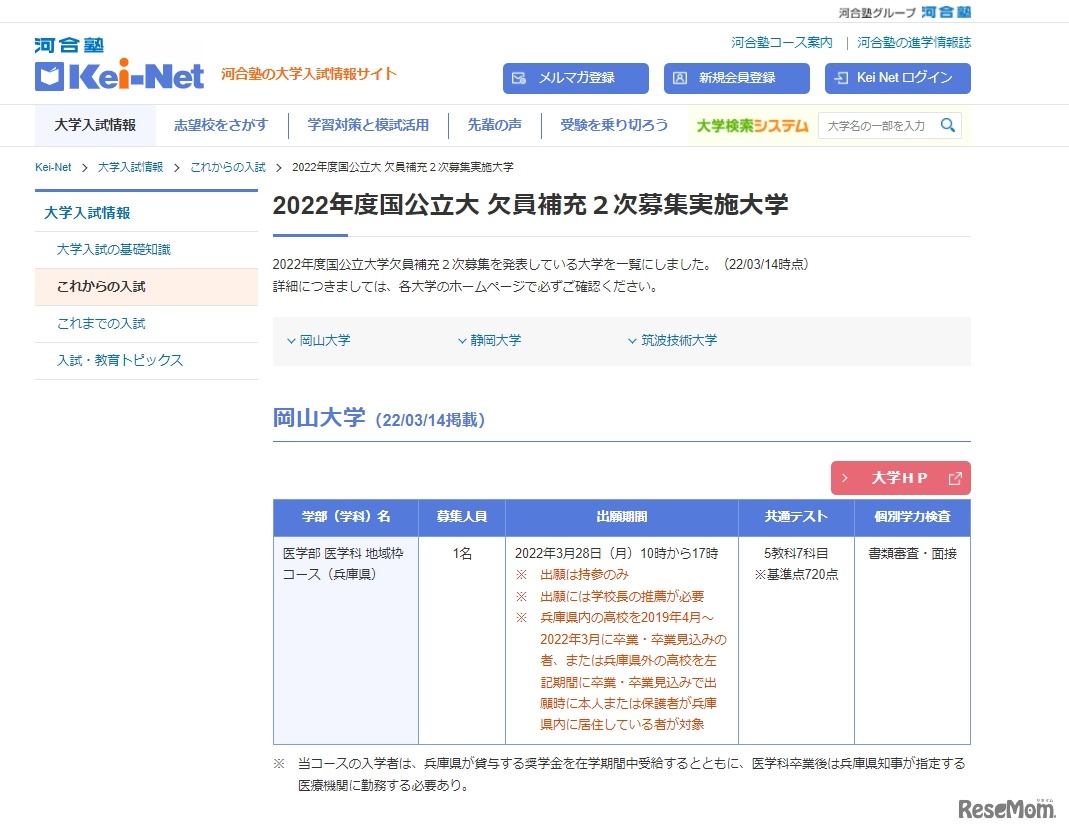1069x832 pixels.
Task: Click the person icon on 新規会員登録 button
Action: tap(680, 77)
